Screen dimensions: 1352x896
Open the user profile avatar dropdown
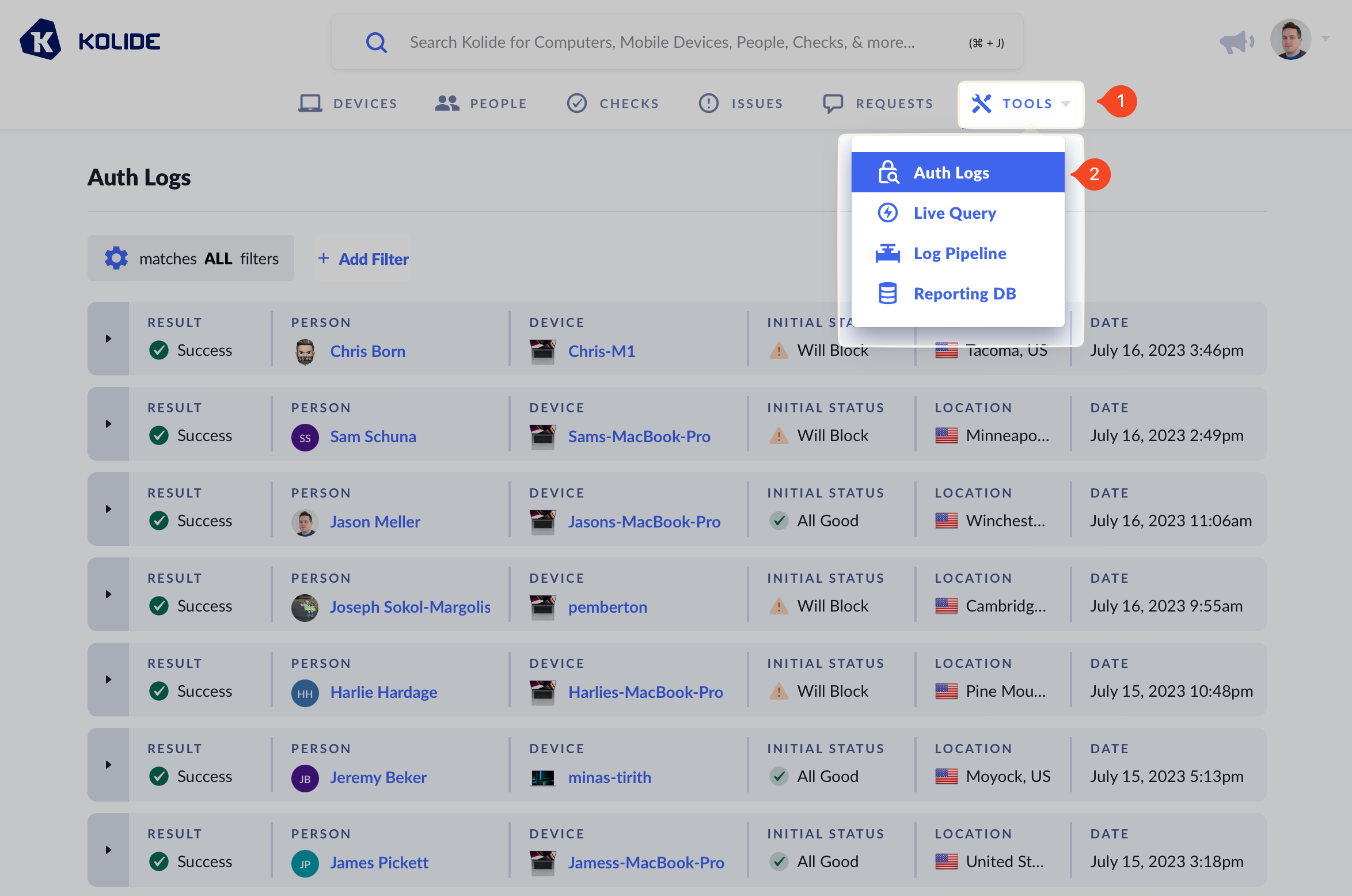(1290, 40)
